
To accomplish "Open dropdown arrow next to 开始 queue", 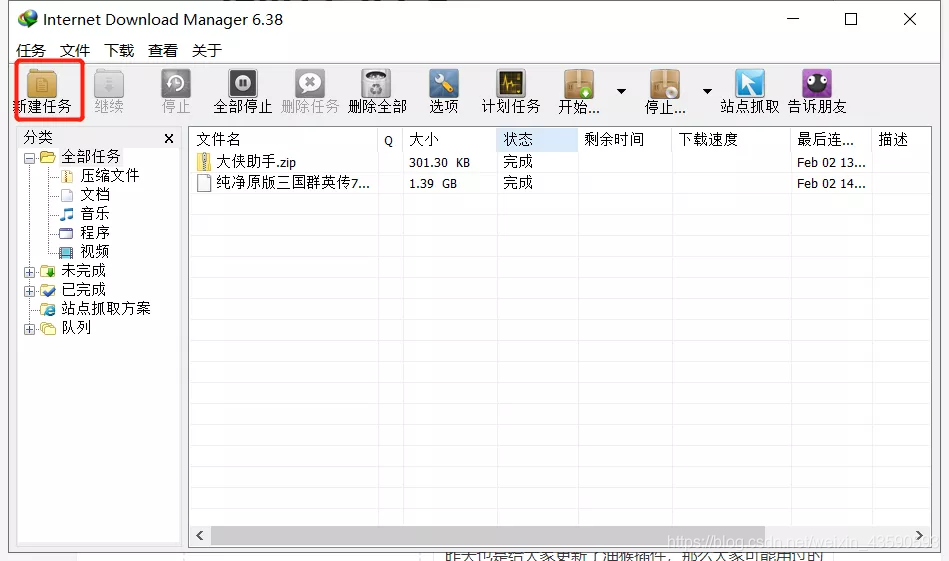I will 621,91.
